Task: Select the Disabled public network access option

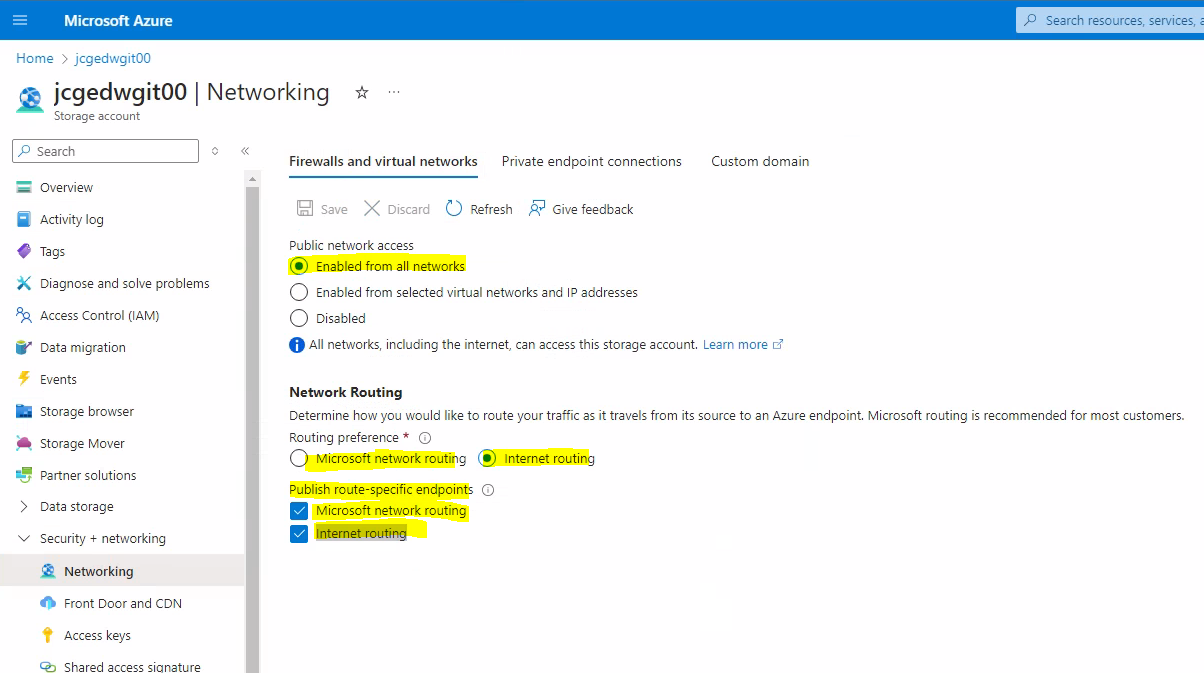Action: coord(299,318)
